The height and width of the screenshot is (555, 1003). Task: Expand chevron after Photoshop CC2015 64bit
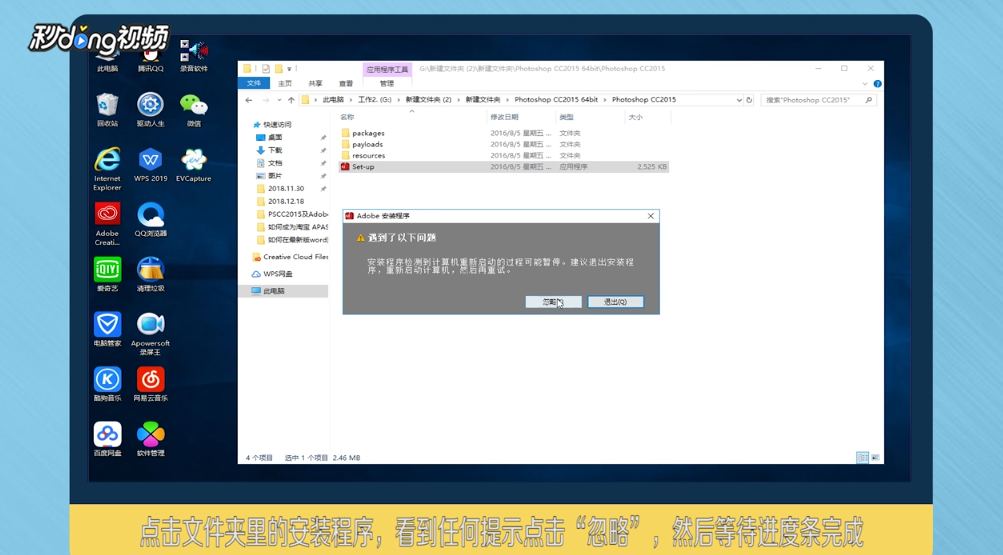click(605, 100)
